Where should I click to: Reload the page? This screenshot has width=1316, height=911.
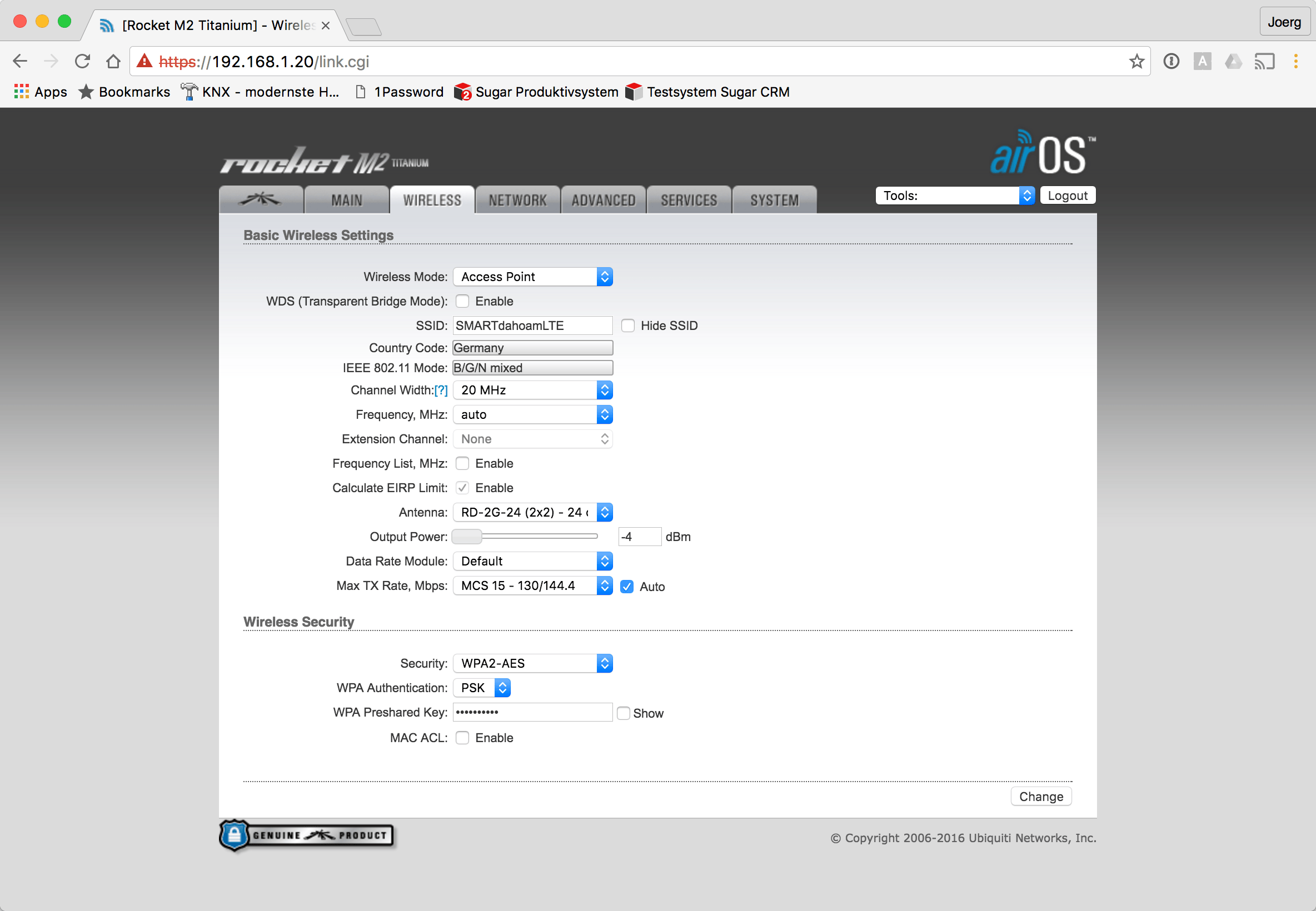82,61
